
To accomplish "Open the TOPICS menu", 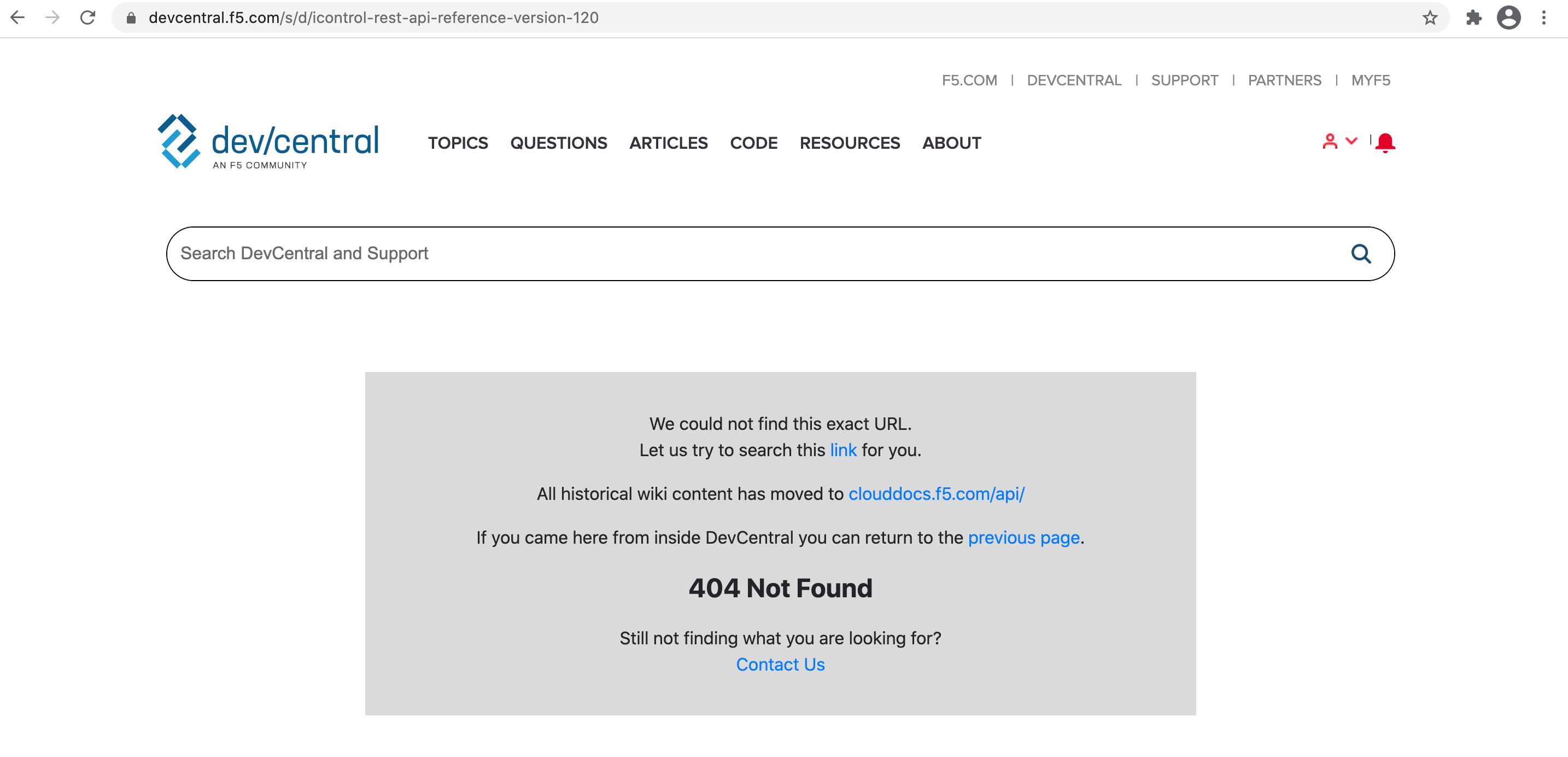I will click(458, 143).
